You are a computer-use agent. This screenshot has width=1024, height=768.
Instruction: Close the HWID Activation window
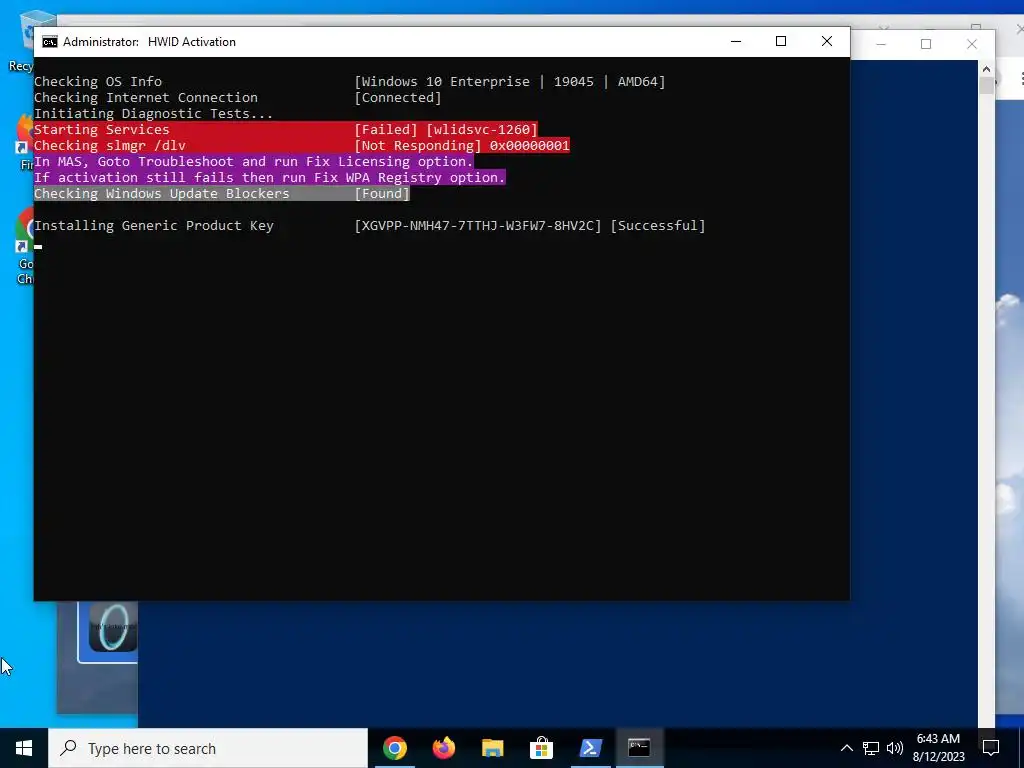click(827, 41)
